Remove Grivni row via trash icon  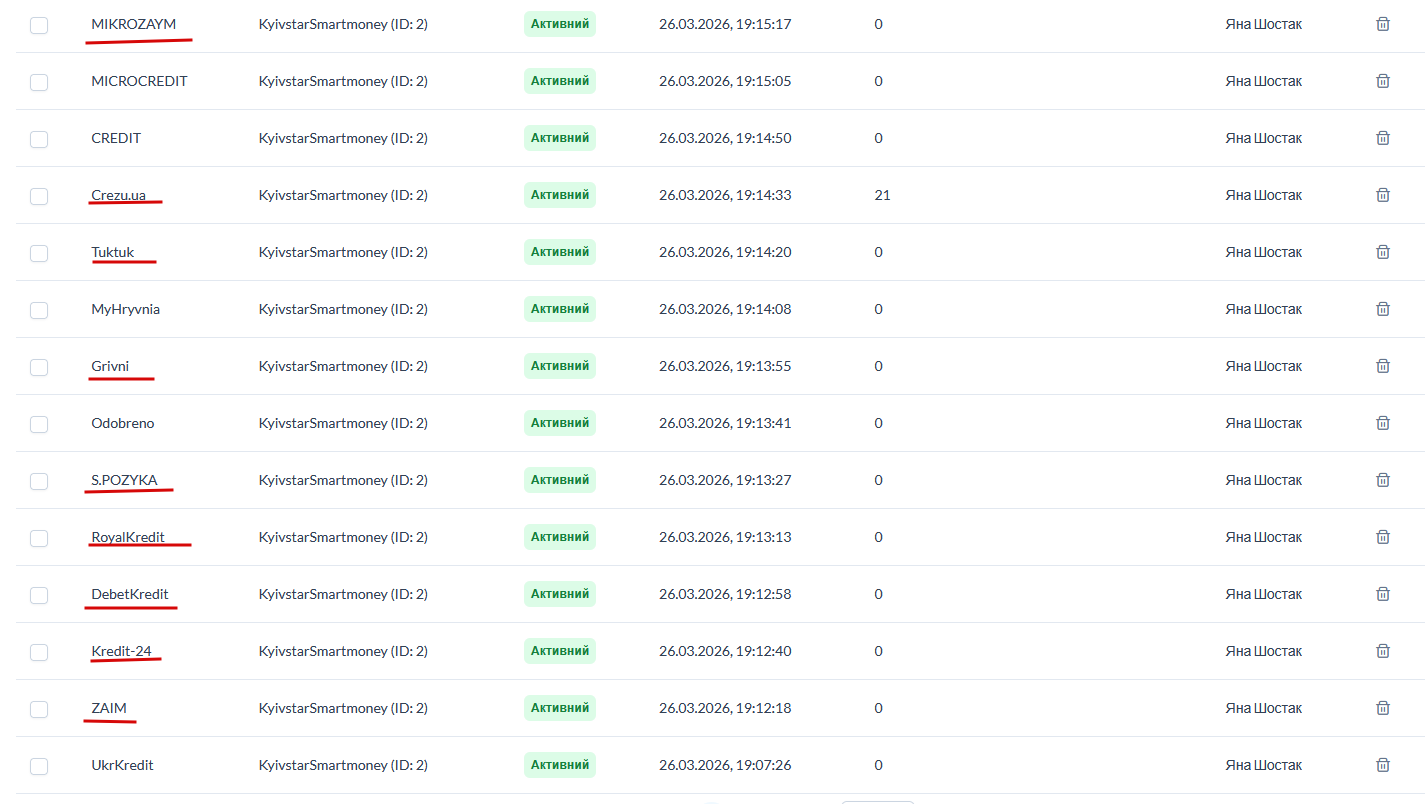pyautogui.click(x=1383, y=366)
